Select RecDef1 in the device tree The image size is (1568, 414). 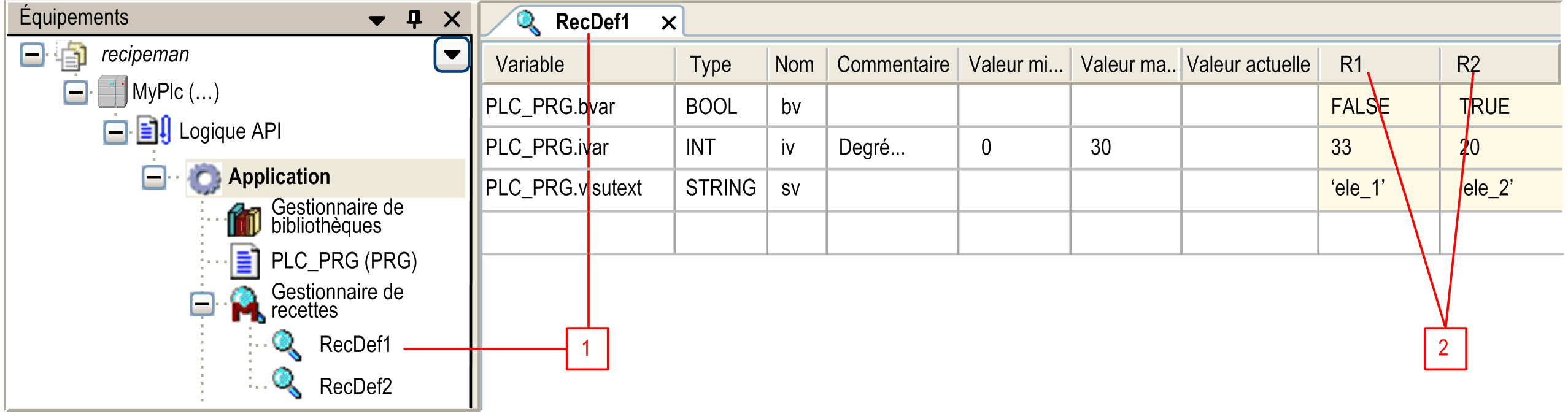coord(355,345)
